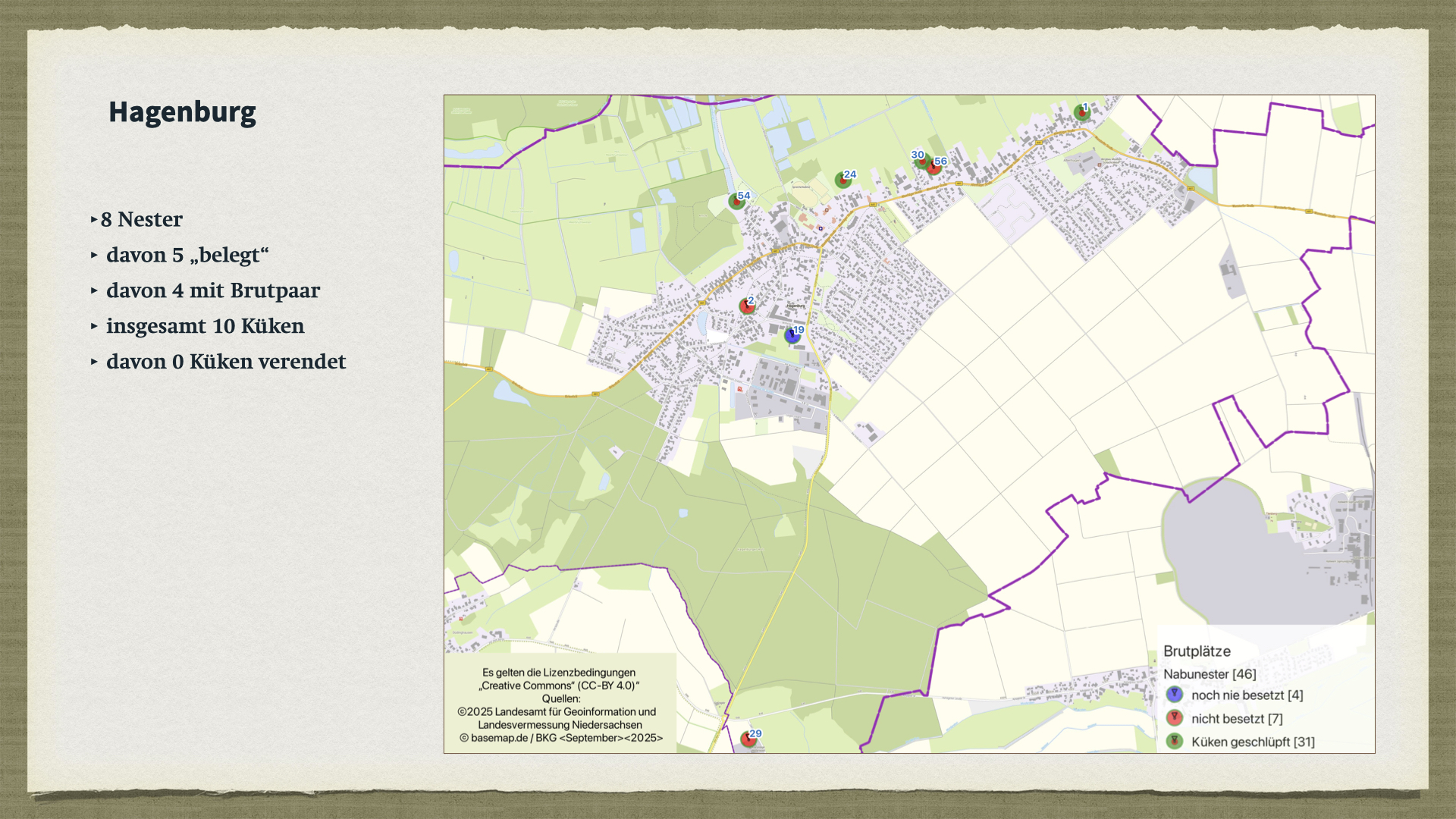
Task: Click the red nest marker 56
Action: point(934,167)
